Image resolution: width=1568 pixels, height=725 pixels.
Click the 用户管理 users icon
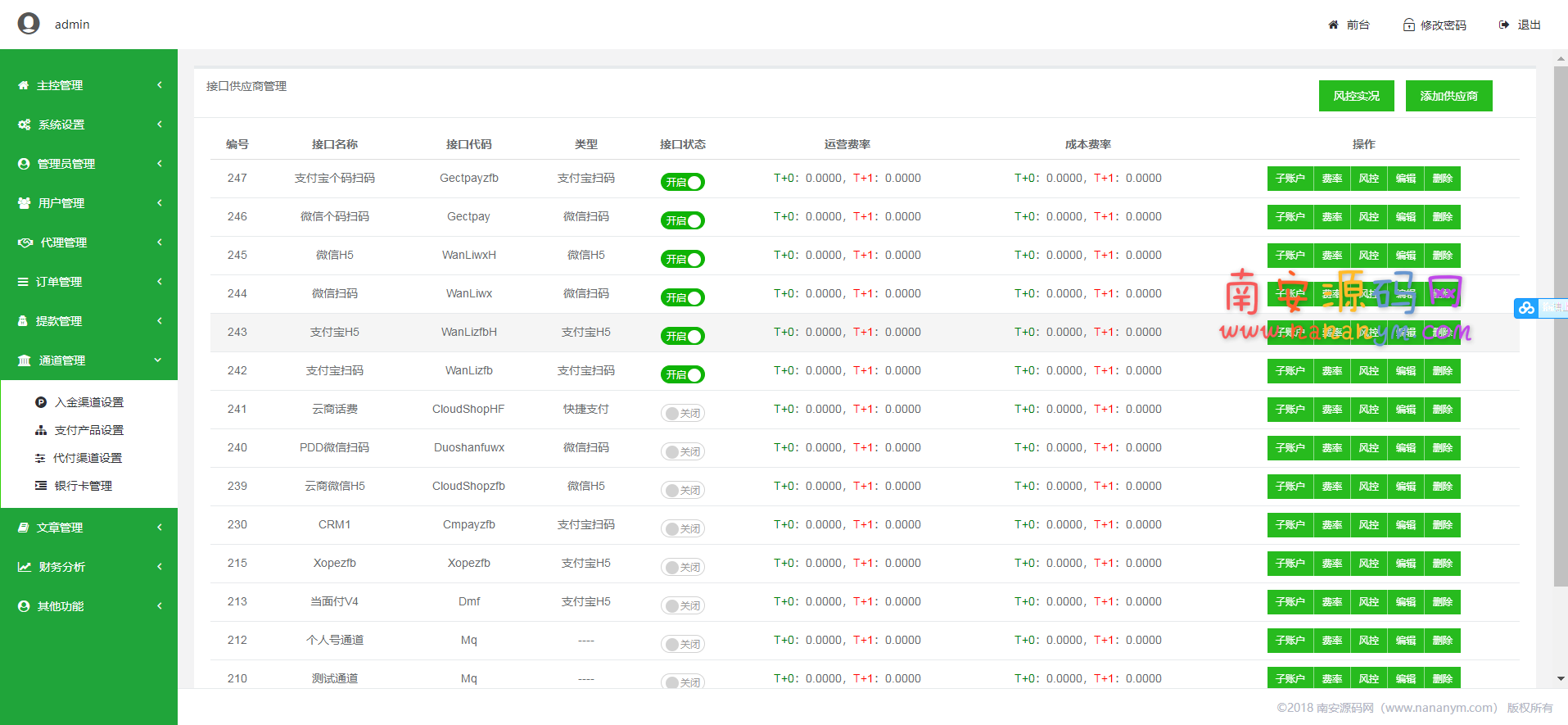click(25, 203)
